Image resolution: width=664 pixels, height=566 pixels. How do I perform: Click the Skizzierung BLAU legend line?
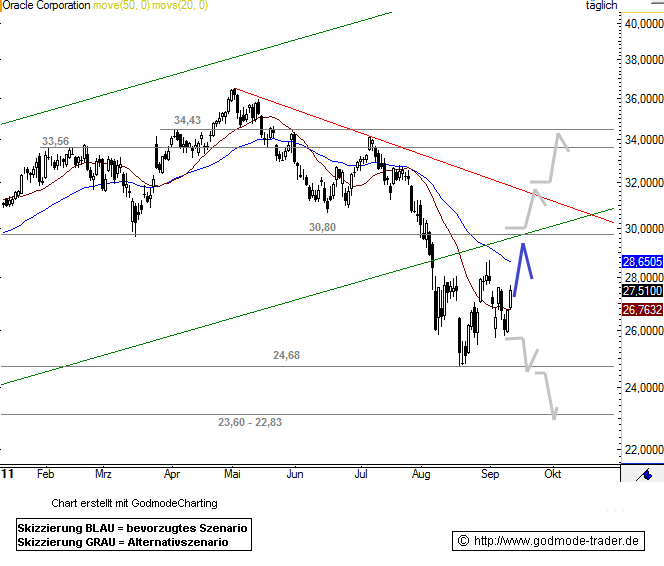132,528
